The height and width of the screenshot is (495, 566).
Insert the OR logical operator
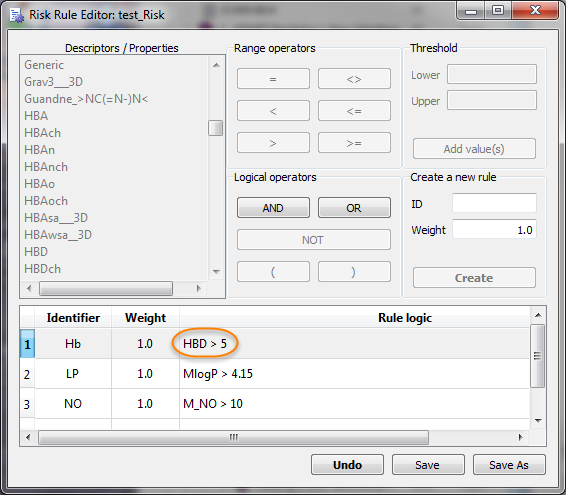click(354, 208)
